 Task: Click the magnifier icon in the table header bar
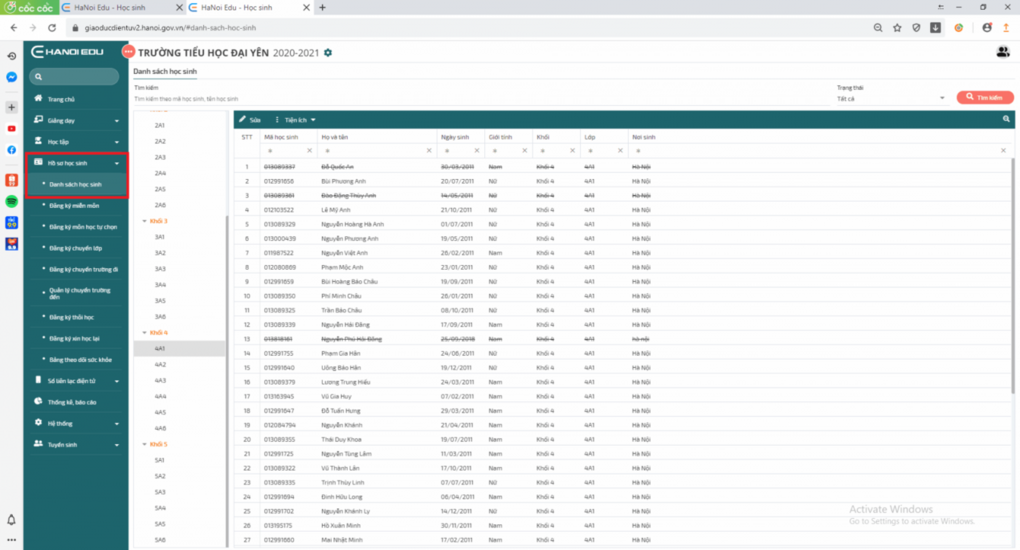[1006, 119]
